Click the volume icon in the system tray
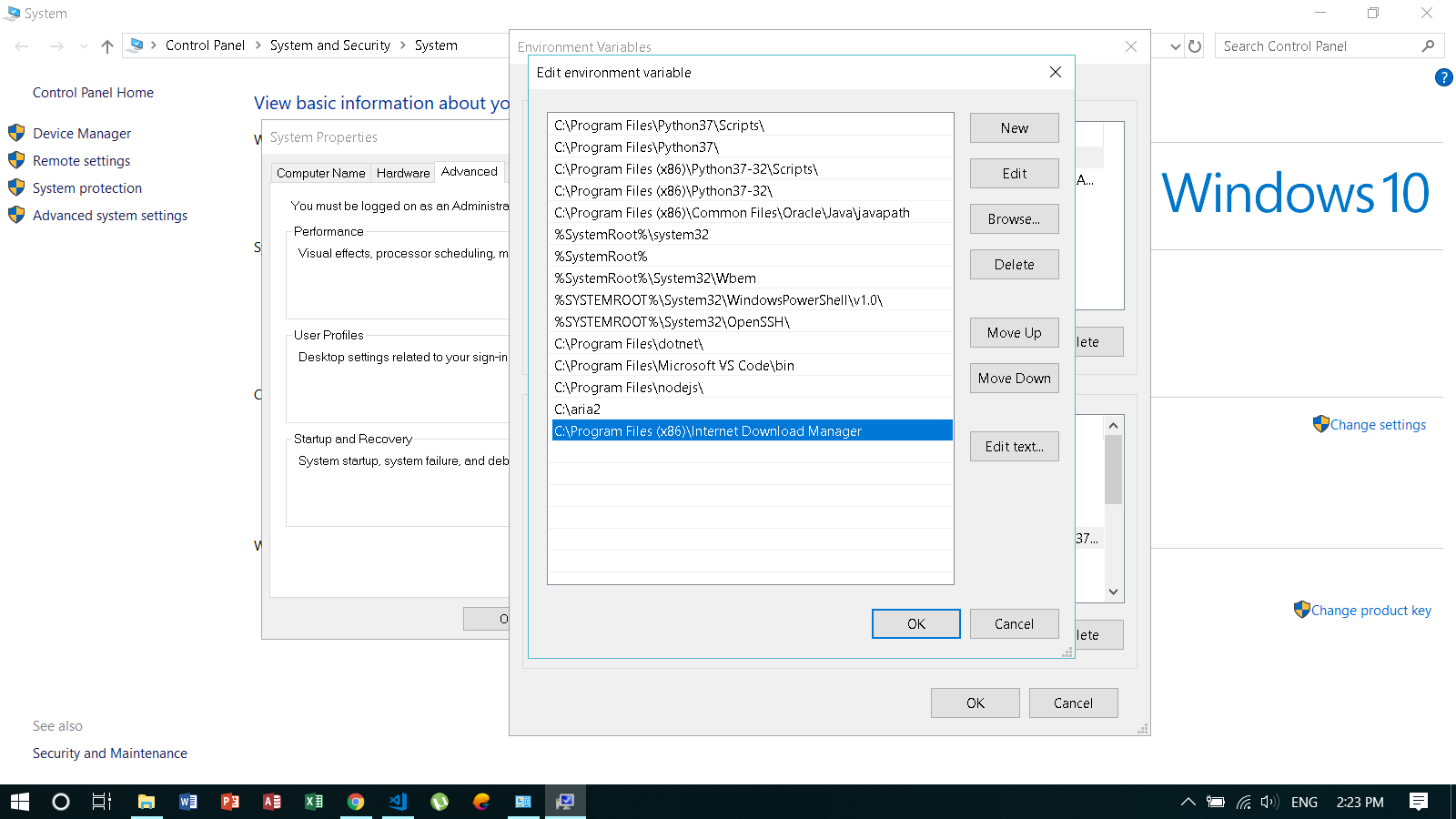Image resolution: width=1456 pixels, height=819 pixels. point(1268,802)
